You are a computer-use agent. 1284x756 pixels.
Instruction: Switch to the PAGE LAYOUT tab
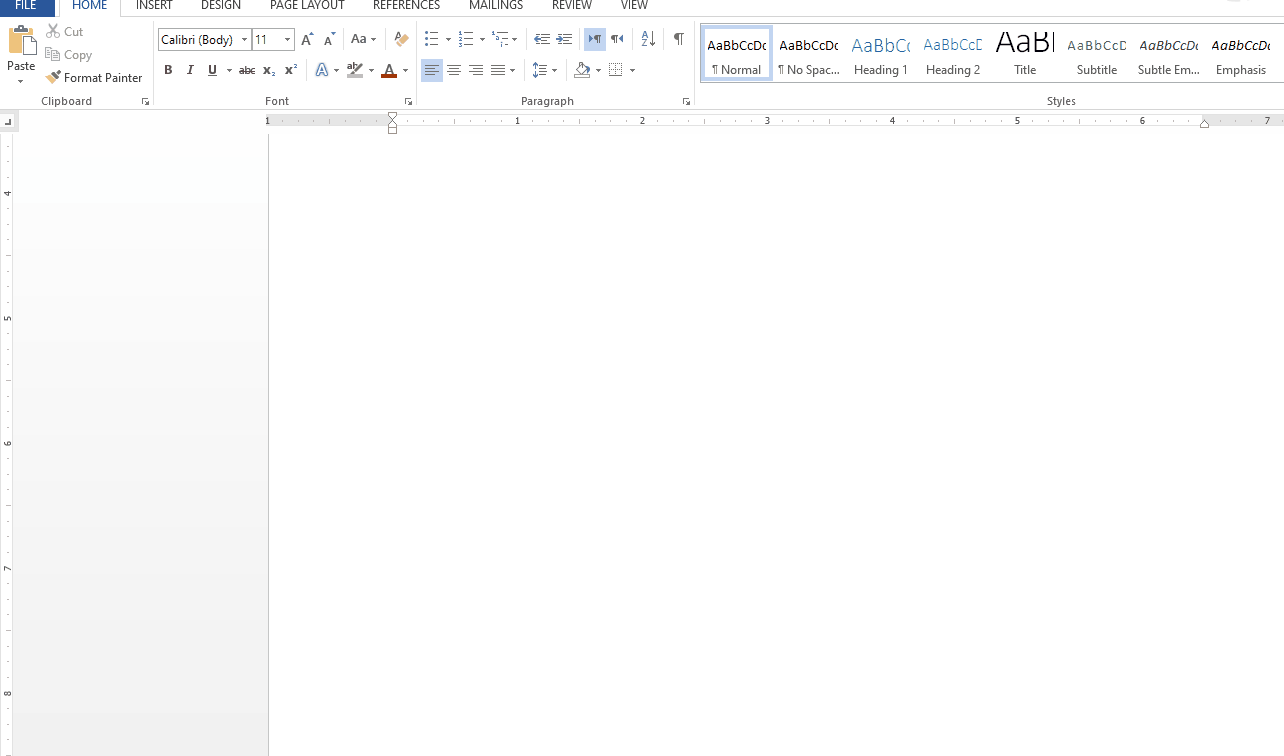tap(307, 6)
